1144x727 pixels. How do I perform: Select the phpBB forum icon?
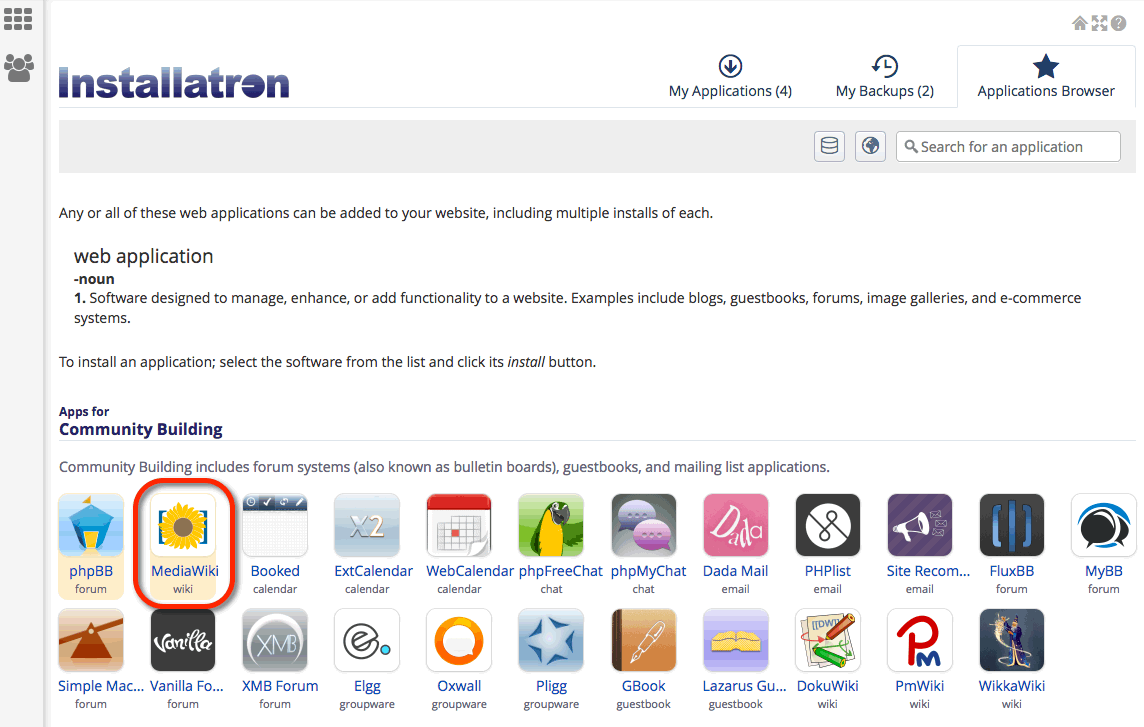pos(91,525)
